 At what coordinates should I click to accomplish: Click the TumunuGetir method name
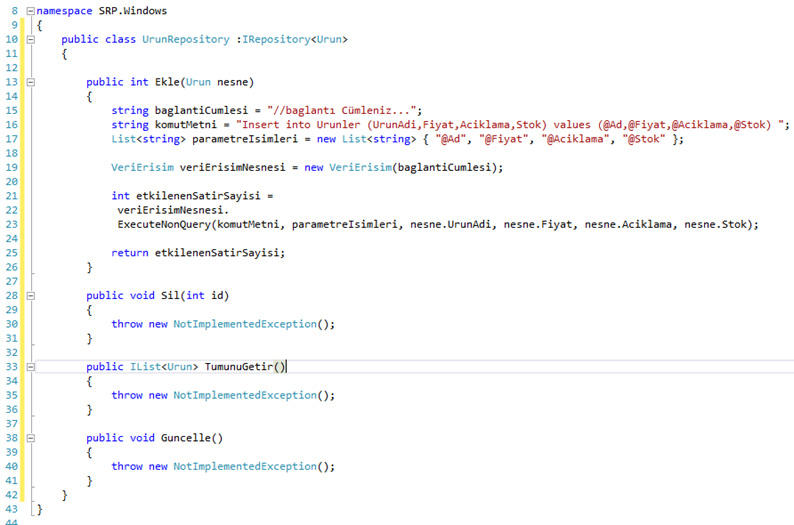pos(239,367)
